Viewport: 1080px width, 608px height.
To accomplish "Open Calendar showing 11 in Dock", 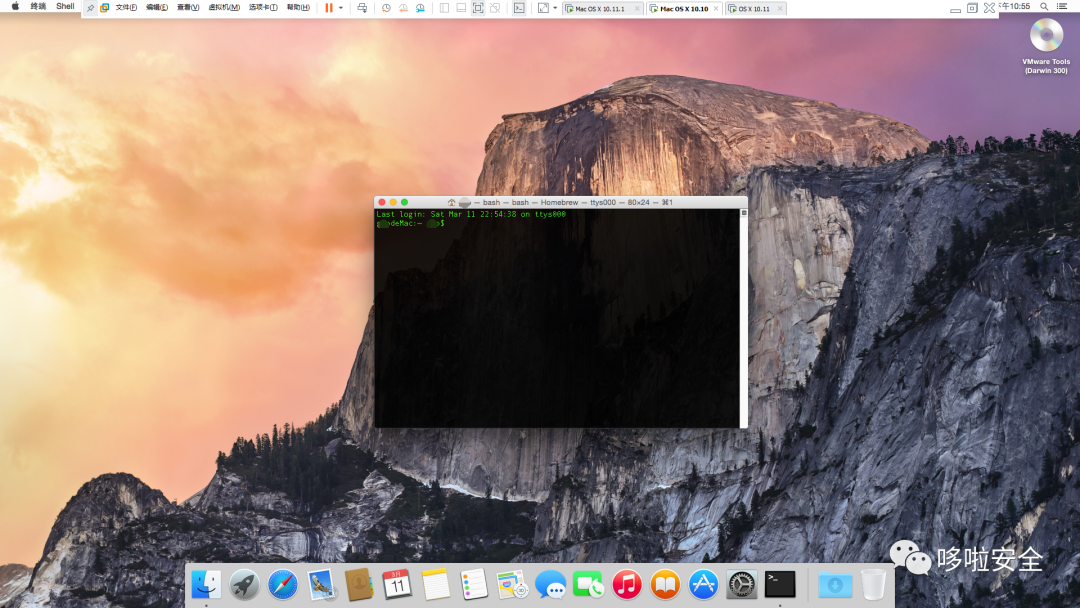I will click(397, 585).
